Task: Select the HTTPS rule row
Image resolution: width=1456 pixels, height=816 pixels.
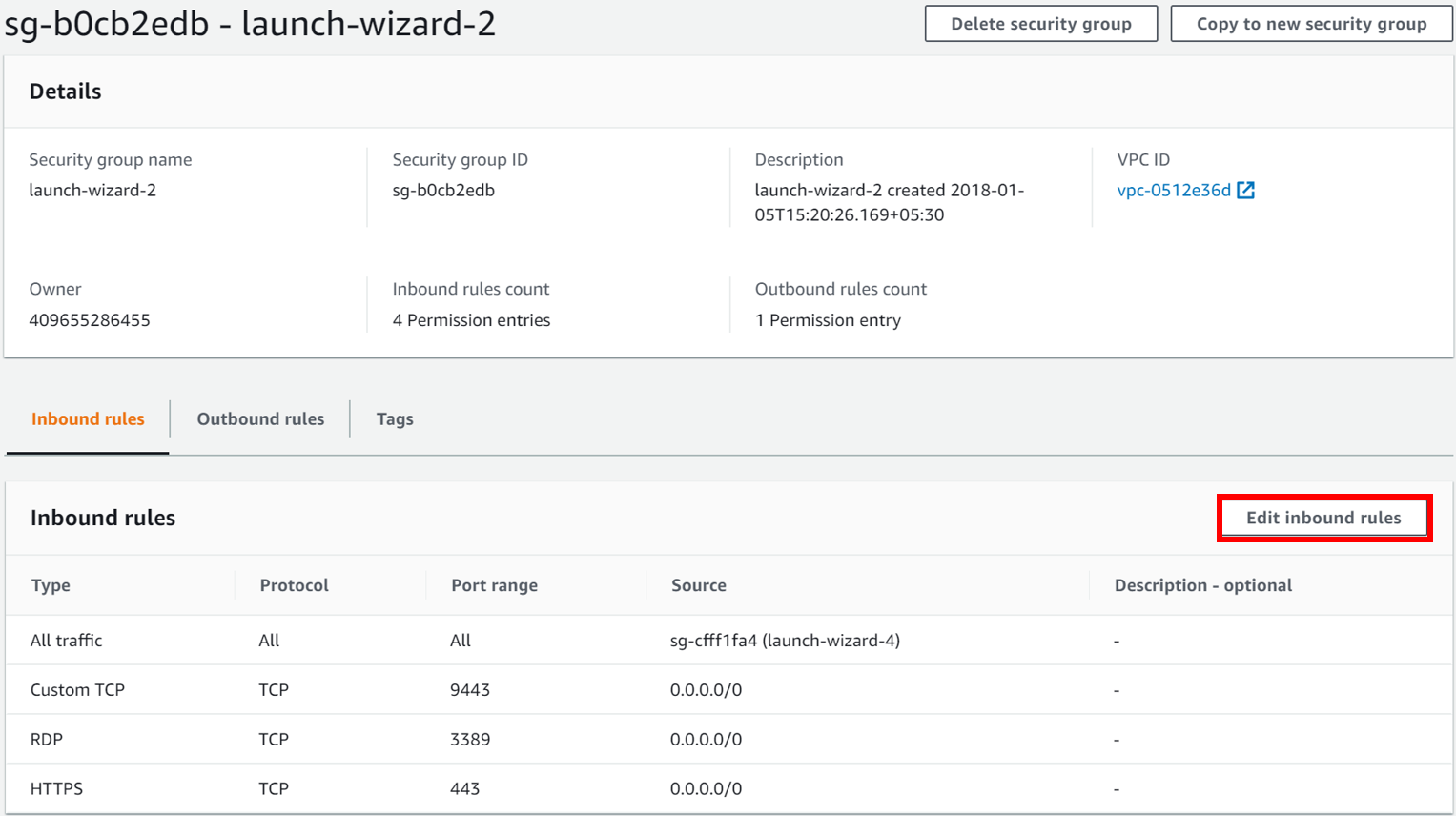Action: [x=55, y=788]
